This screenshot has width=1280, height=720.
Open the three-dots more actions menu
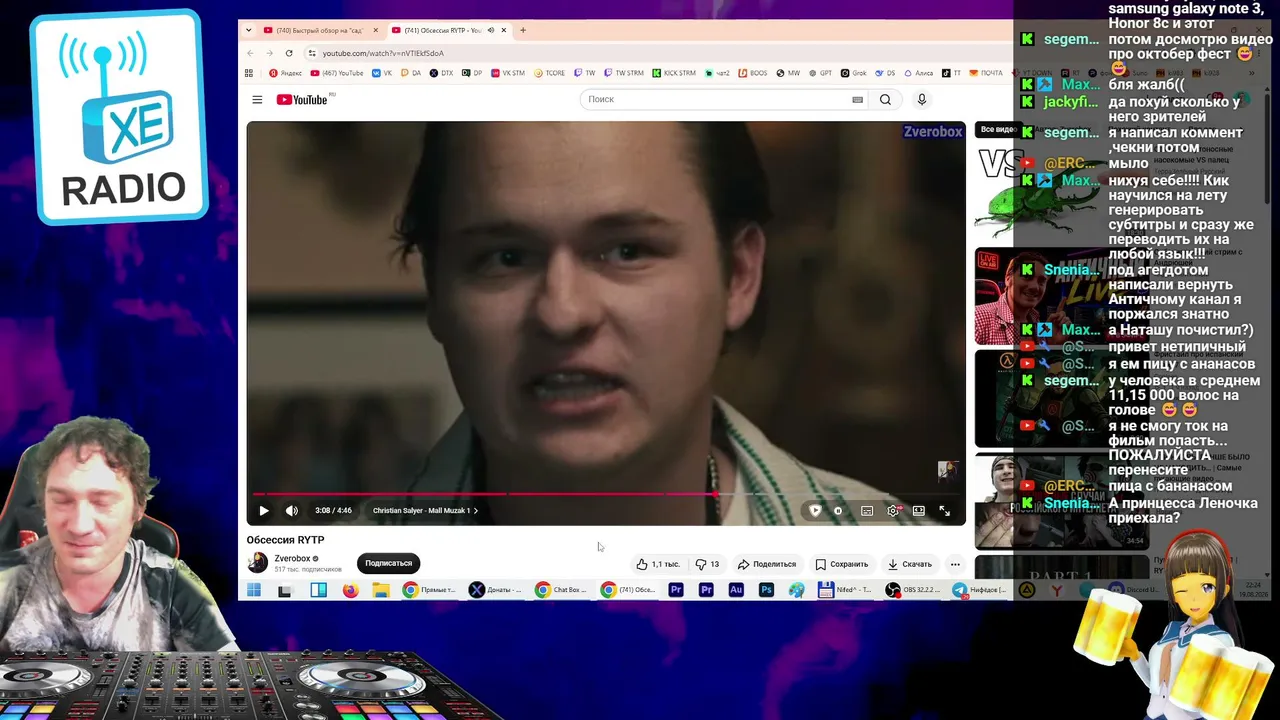pos(955,564)
